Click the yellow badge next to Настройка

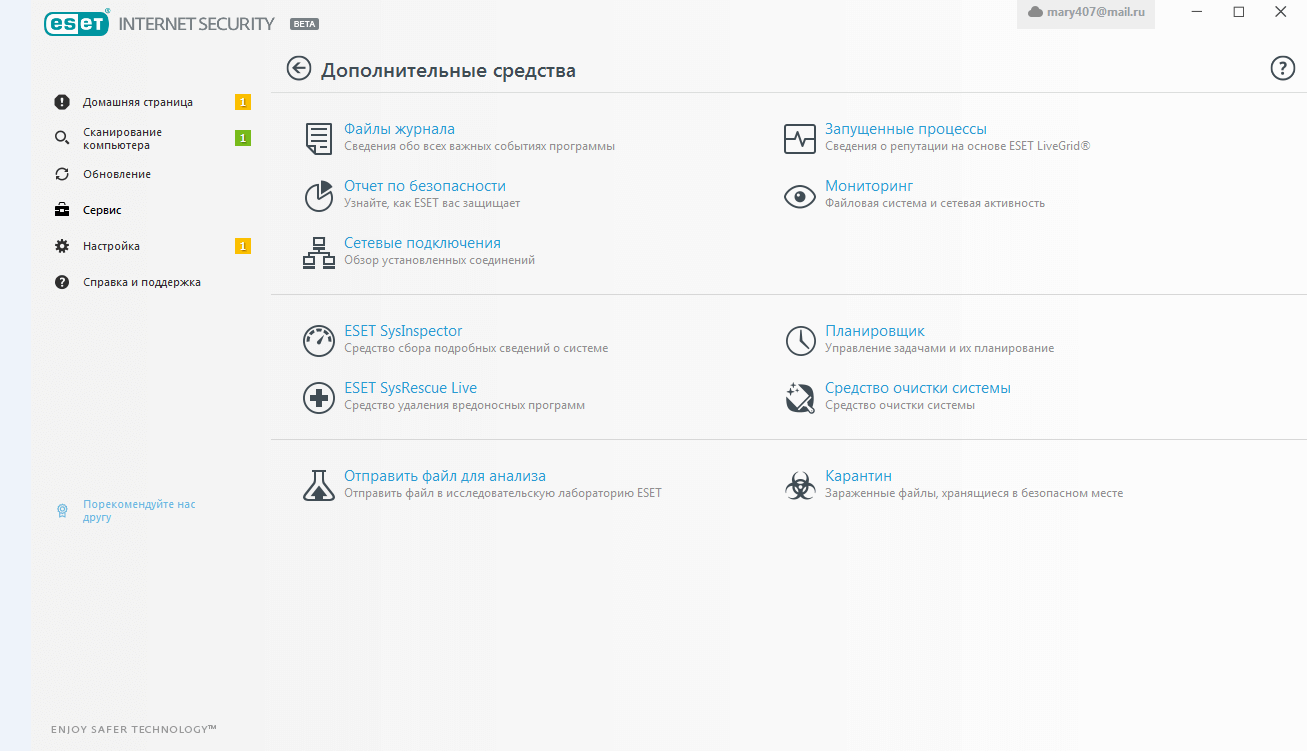coord(243,246)
